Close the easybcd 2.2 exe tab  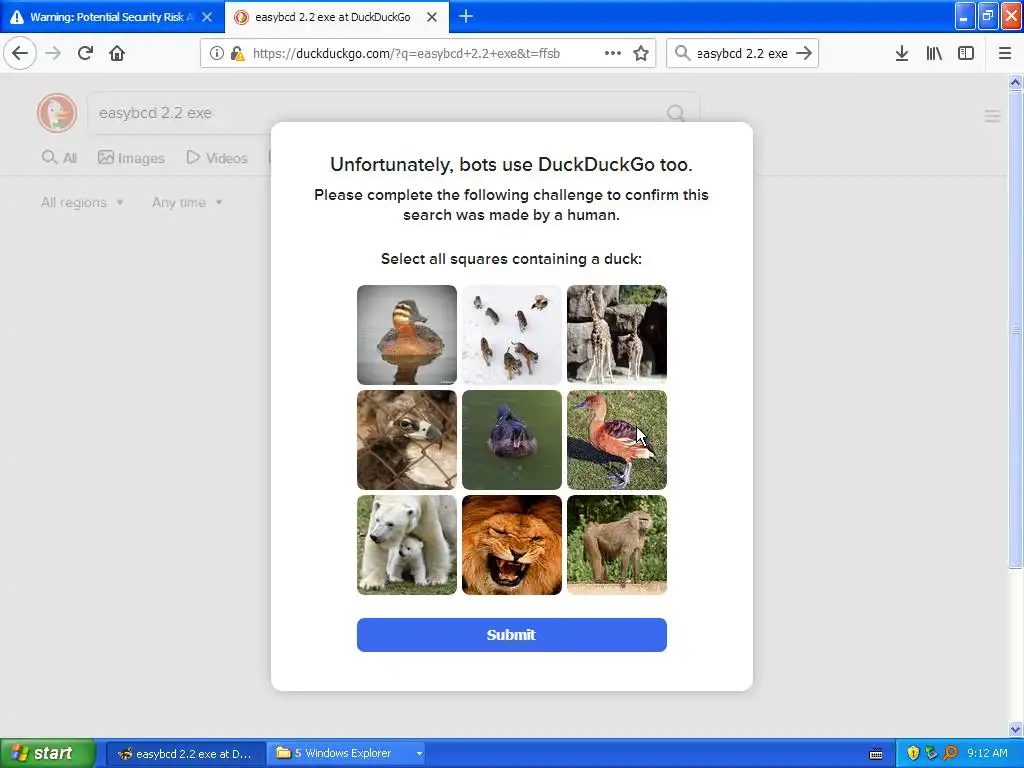point(432,17)
